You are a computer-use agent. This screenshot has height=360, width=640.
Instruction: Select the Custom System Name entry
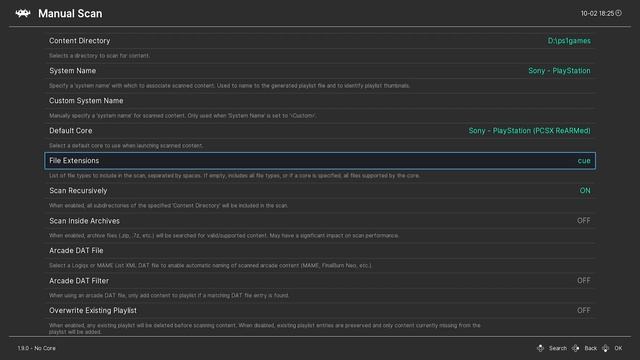point(320,100)
